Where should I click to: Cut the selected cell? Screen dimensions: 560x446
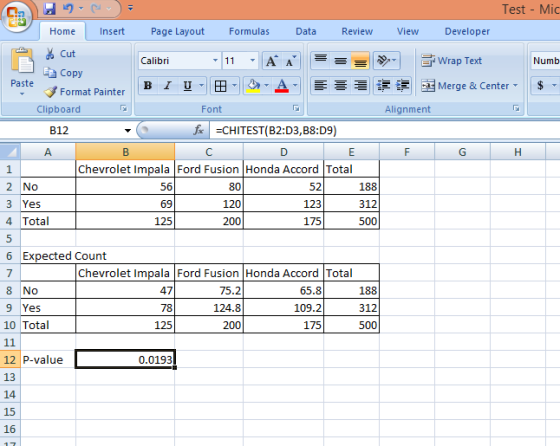[60, 54]
